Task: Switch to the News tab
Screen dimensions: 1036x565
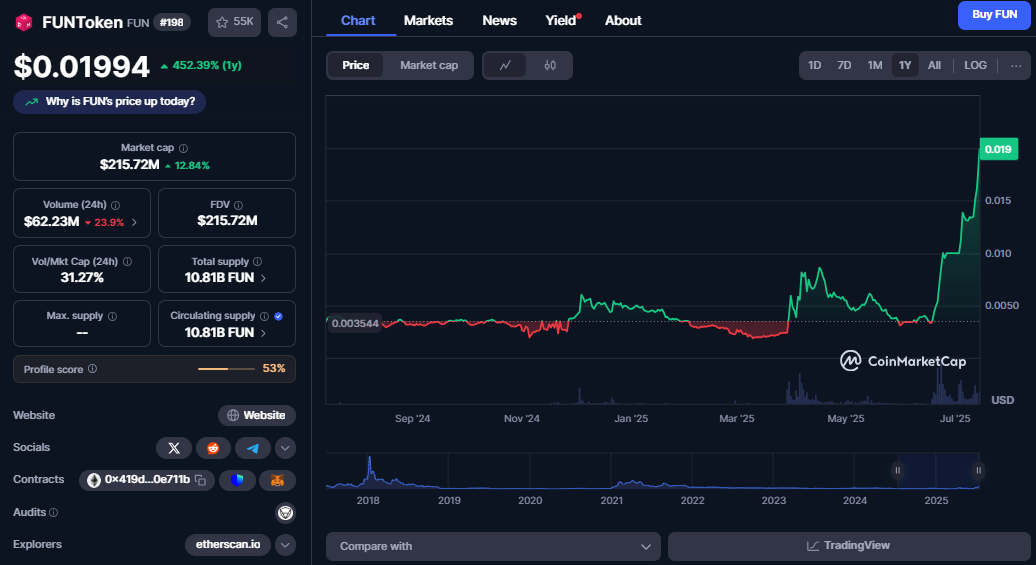Action: coord(500,20)
